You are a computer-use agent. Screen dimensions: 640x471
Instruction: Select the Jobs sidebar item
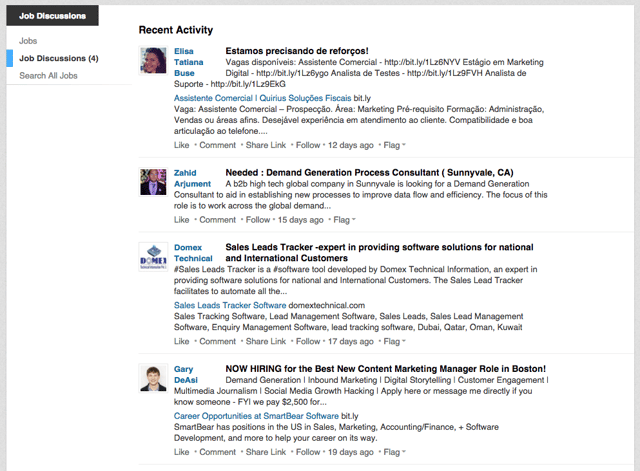28,41
